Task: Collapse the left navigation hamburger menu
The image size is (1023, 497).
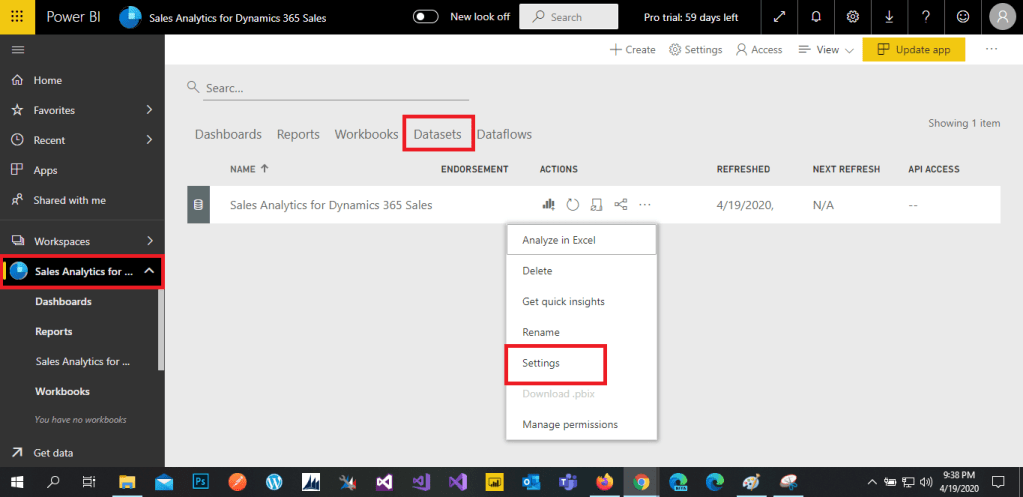Action: click(18, 50)
